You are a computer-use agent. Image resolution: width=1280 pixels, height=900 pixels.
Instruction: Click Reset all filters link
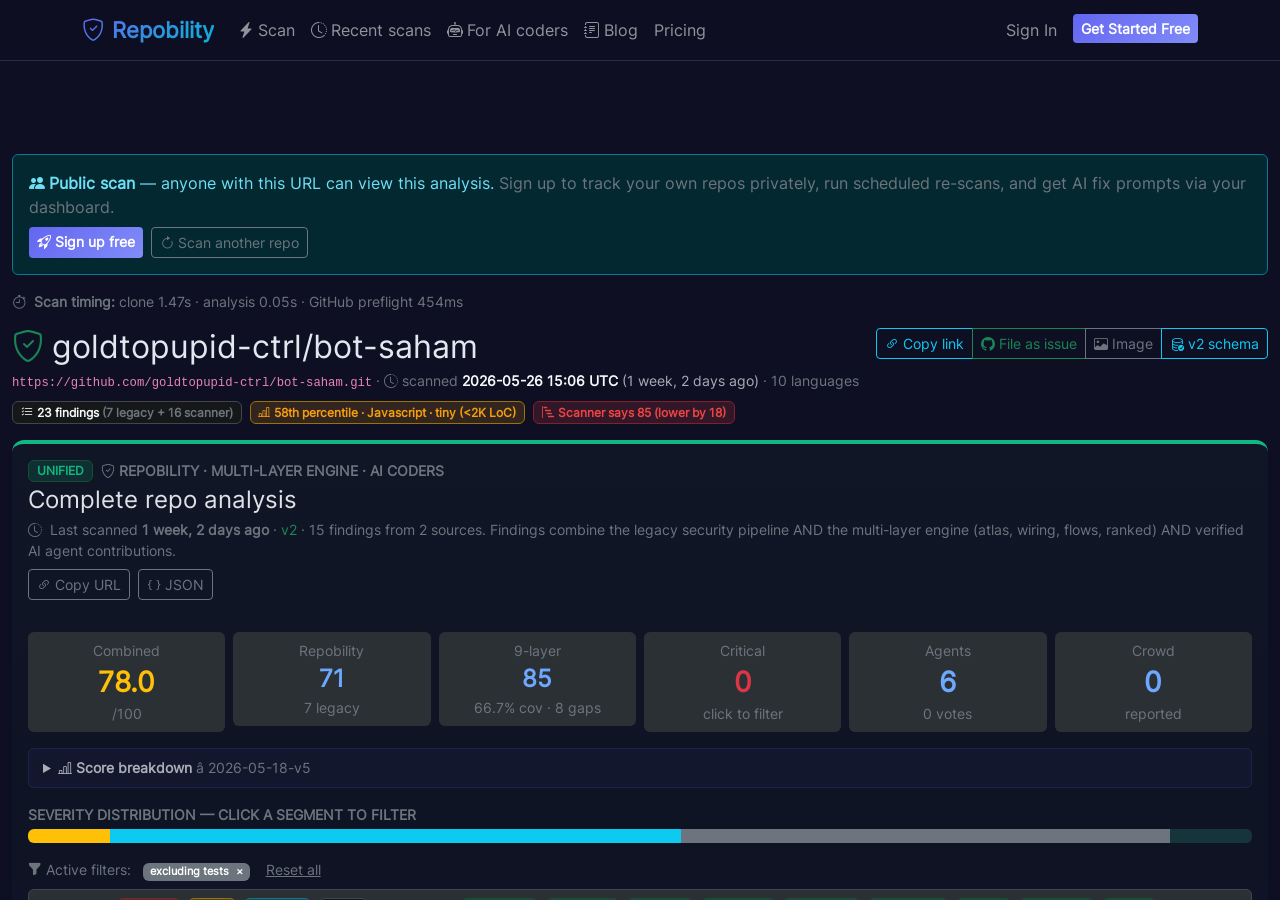click(x=293, y=870)
